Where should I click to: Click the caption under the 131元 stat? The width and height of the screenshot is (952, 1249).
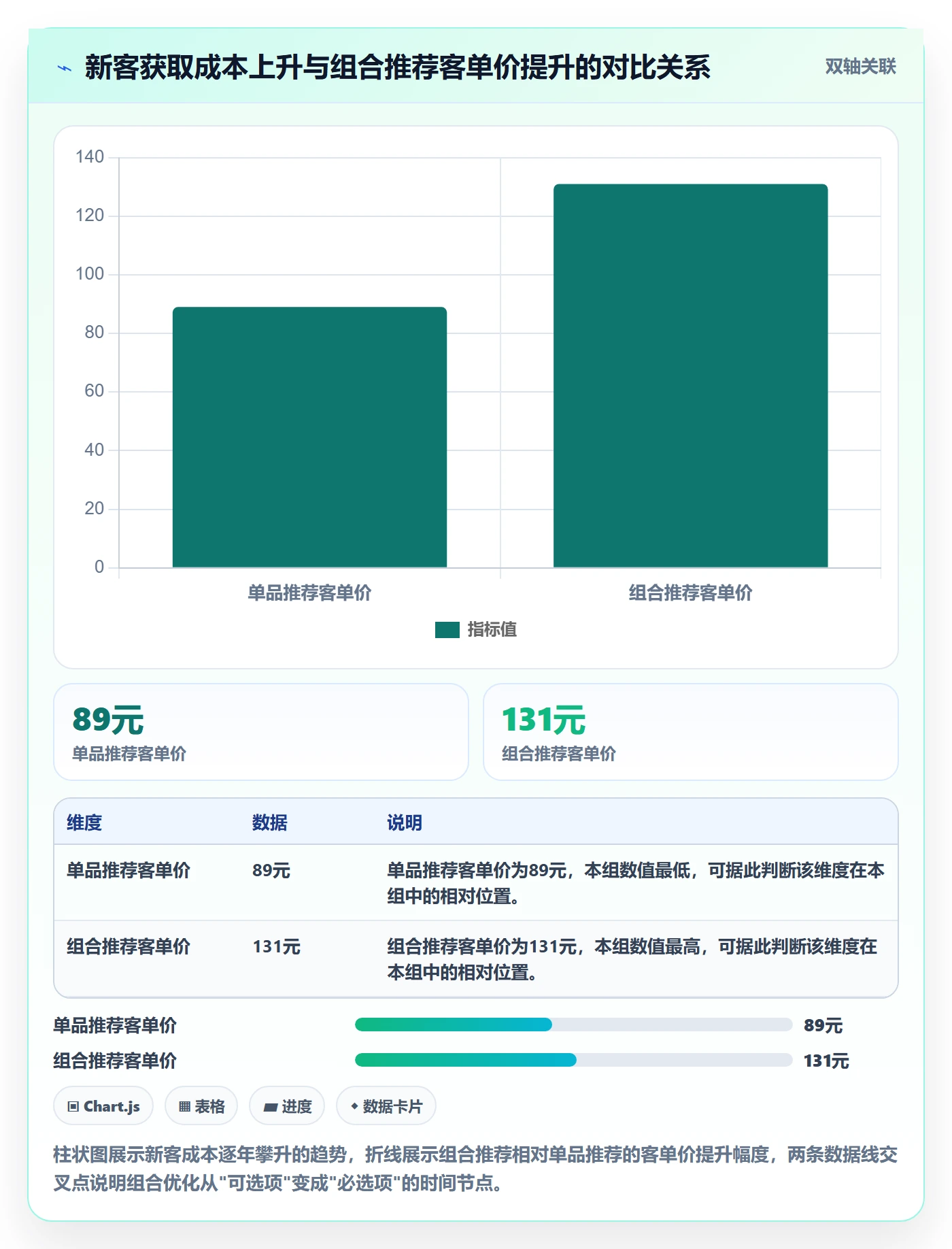coord(559,754)
